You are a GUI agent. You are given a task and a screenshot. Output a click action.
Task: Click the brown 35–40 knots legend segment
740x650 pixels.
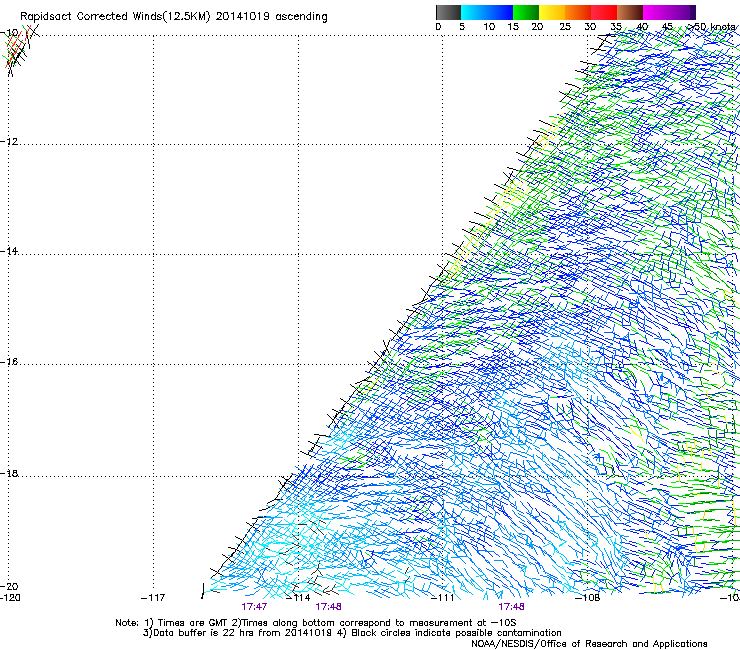(x=630, y=12)
